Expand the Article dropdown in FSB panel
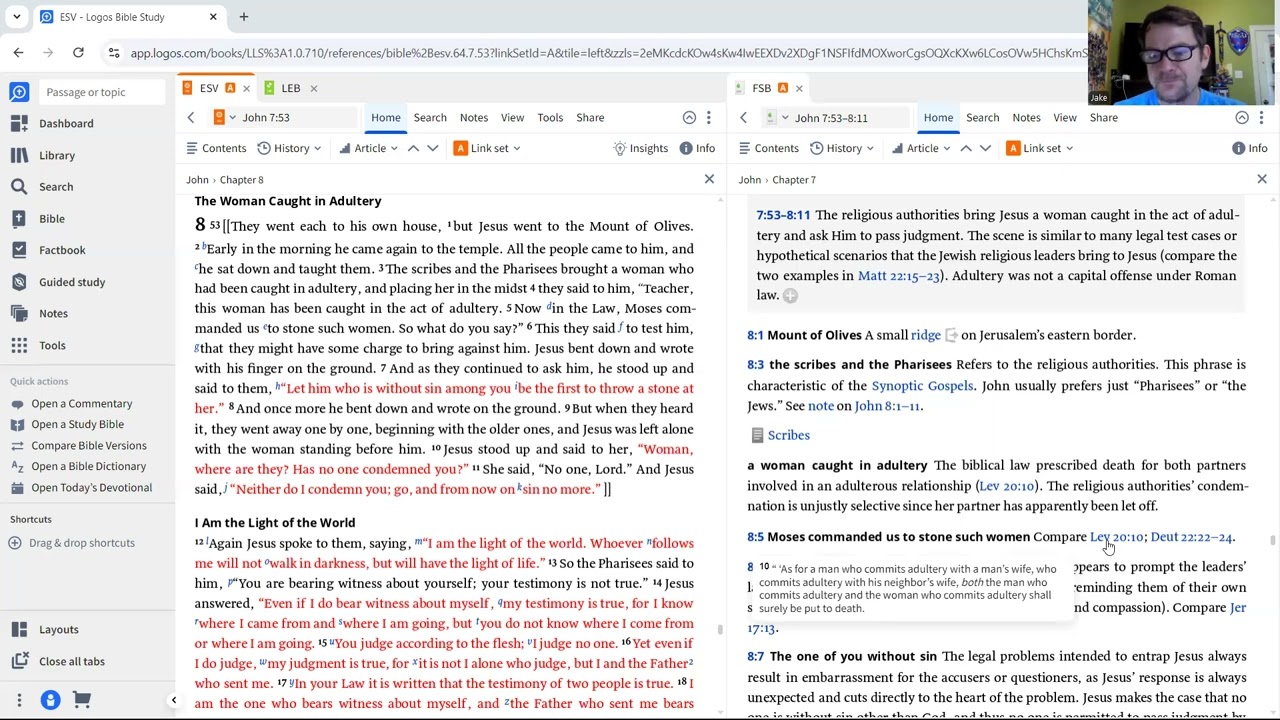This screenshot has width=1280, height=720. pos(920,148)
